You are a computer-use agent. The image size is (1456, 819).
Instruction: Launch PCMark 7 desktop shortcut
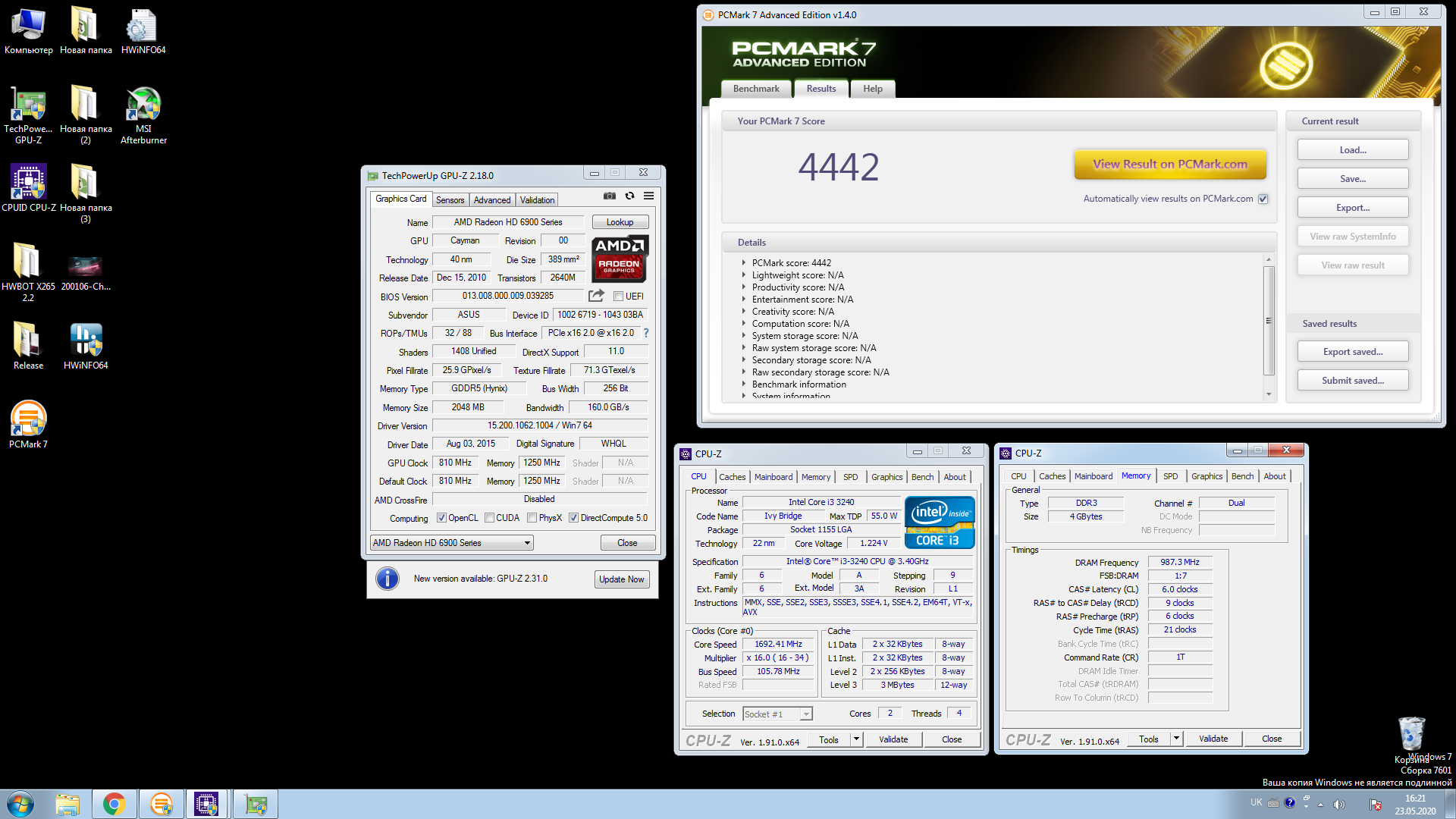tap(28, 425)
